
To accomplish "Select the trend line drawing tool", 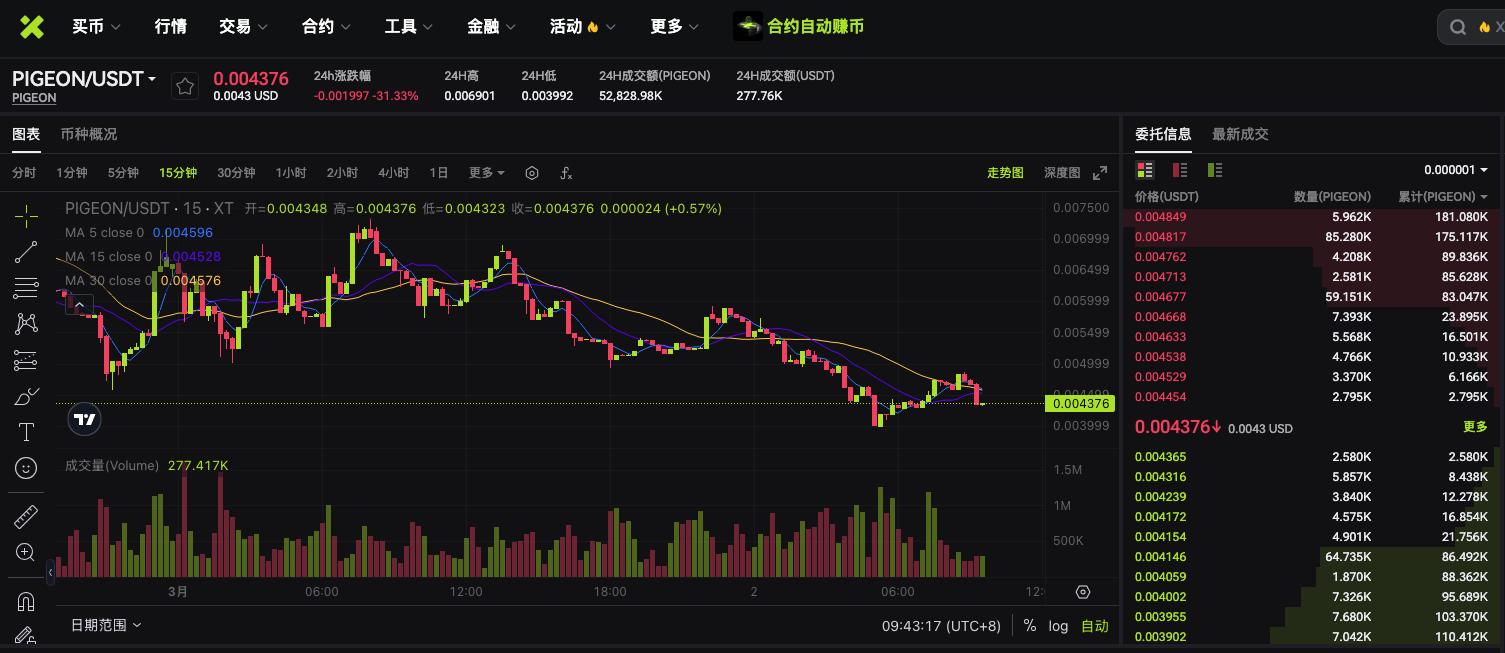I will pyautogui.click(x=26, y=252).
